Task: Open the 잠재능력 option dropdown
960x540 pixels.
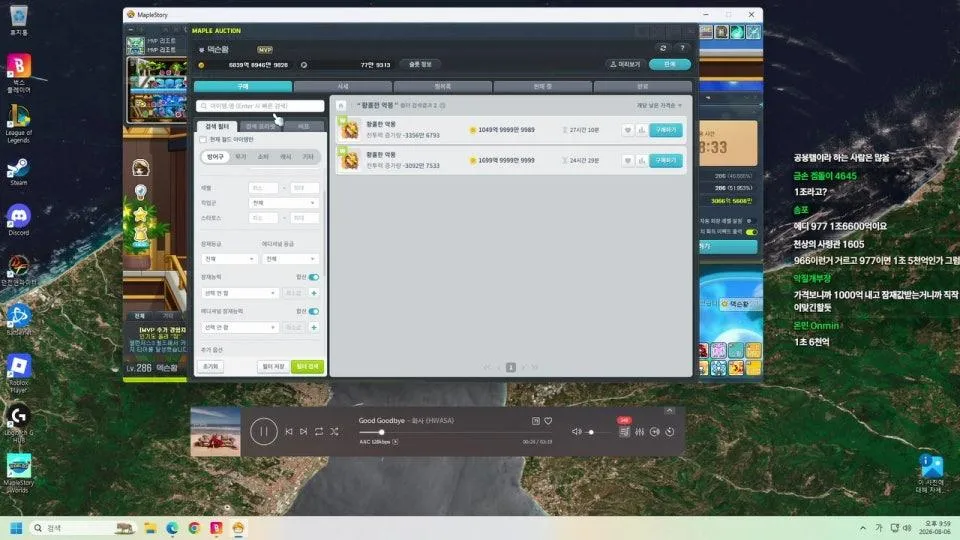Action: point(239,293)
